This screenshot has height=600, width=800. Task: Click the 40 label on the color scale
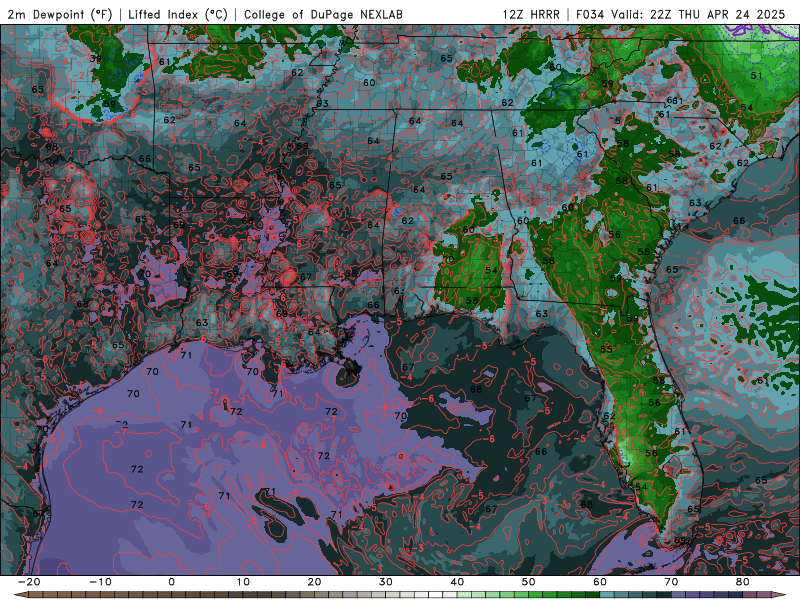pyautogui.click(x=457, y=582)
